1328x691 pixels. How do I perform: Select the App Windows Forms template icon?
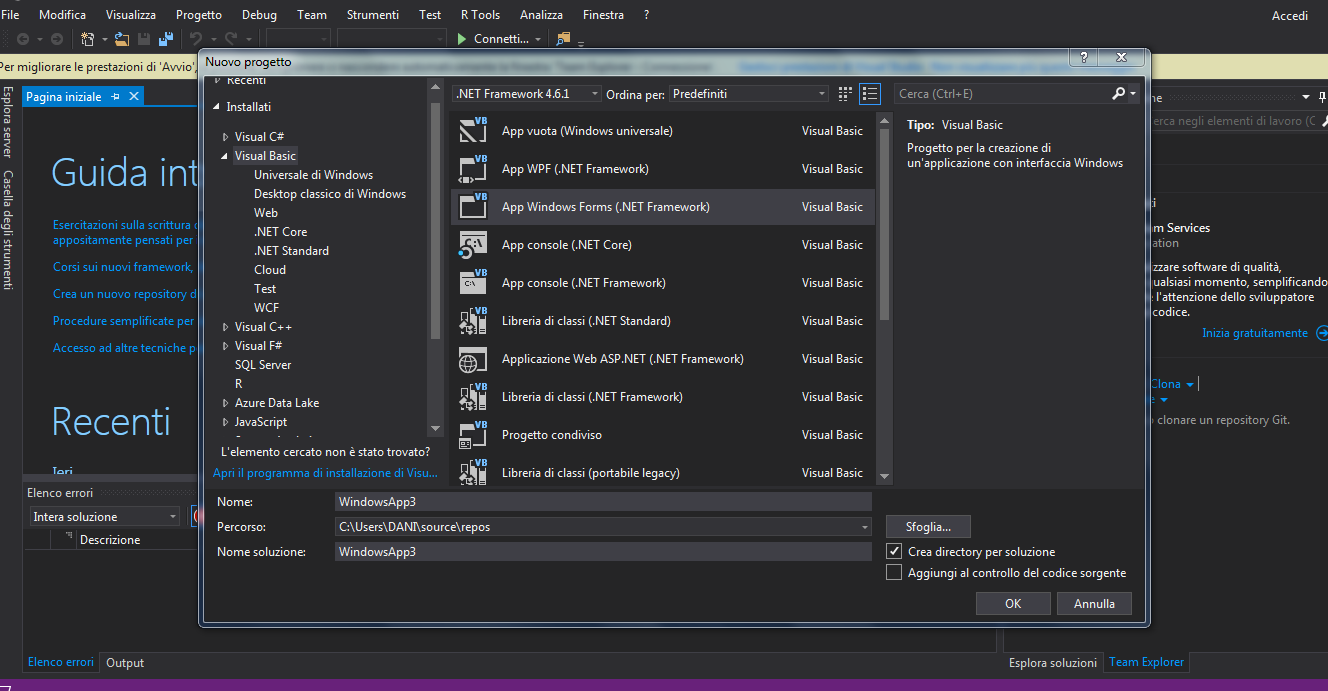point(472,206)
